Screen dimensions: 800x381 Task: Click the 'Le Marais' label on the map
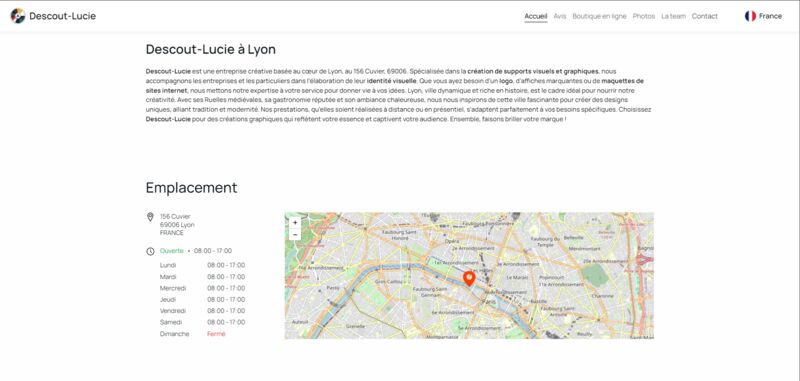(516, 277)
